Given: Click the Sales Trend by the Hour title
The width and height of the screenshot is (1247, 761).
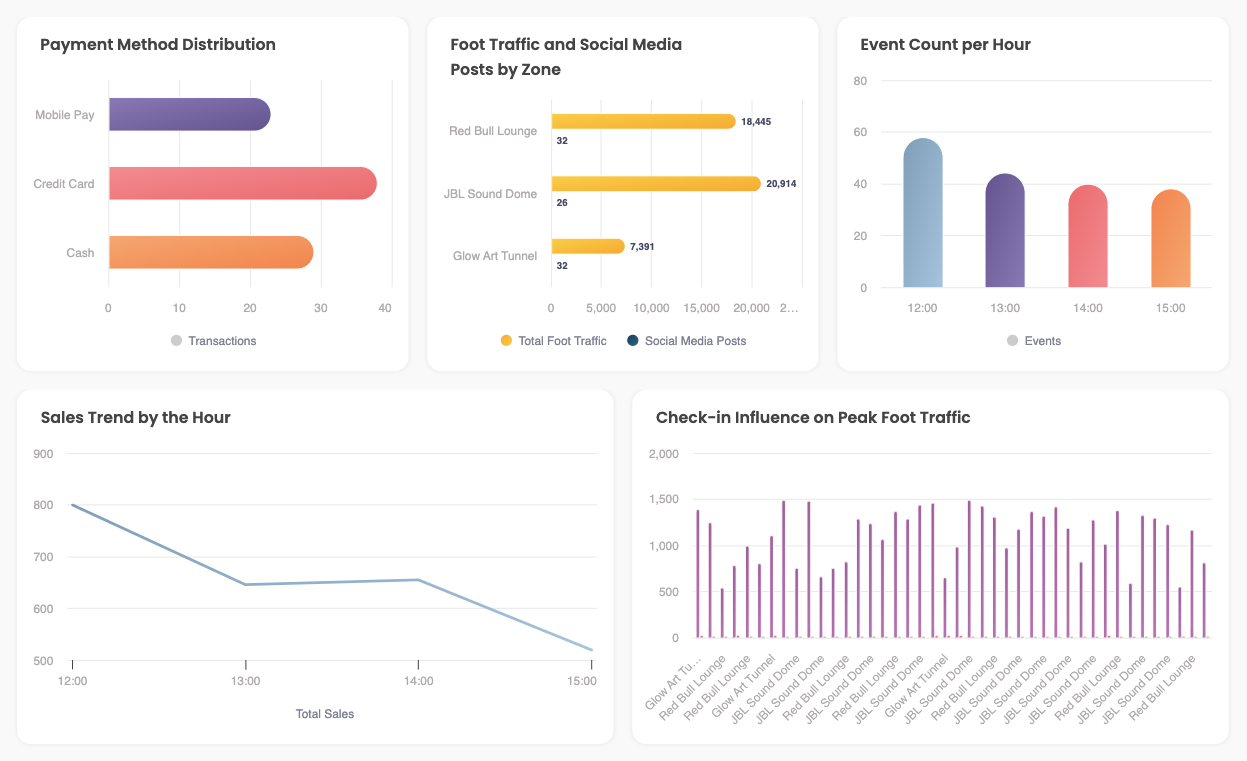Looking at the screenshot, I should pos(134,417).
